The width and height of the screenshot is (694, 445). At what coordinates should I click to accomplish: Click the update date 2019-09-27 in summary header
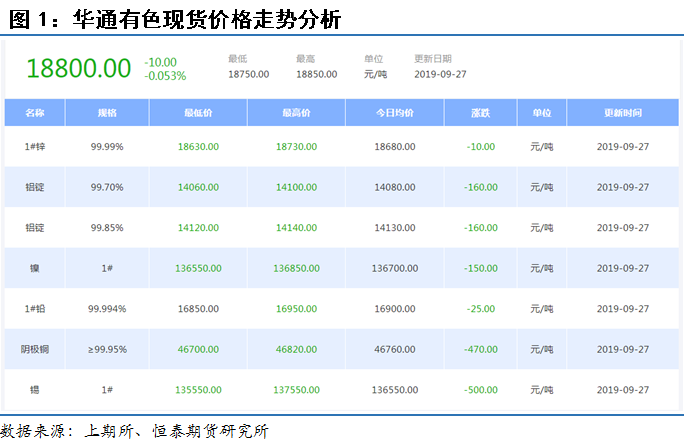pyautogui.click(x=440, y=74)
